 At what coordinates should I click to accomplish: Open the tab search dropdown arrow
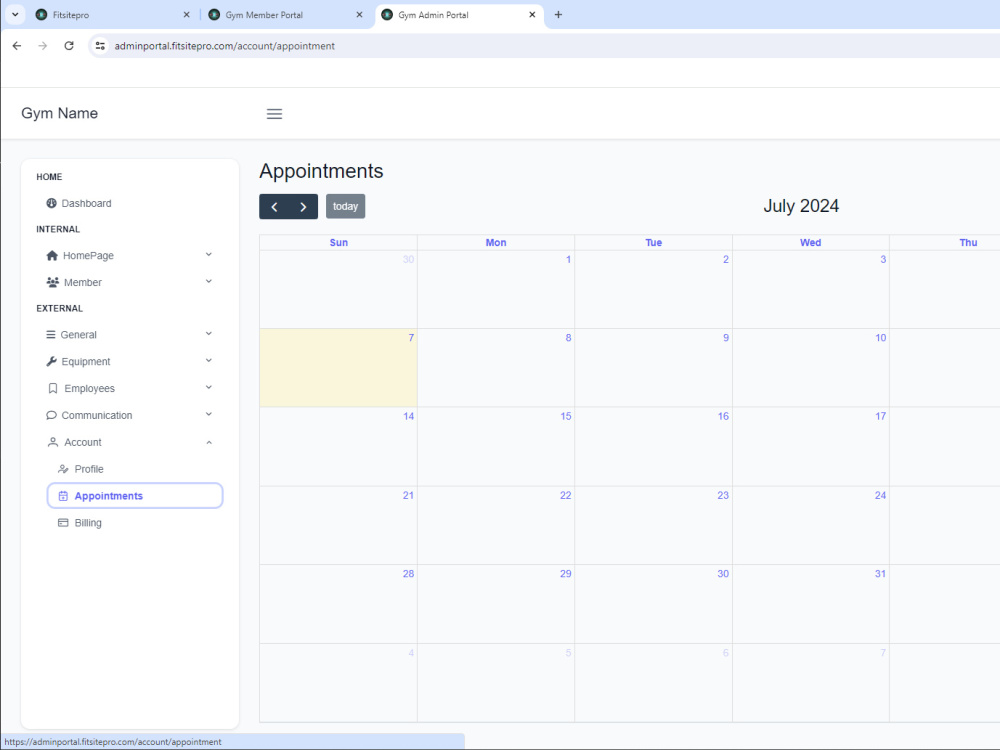click(x=15, y=15)
